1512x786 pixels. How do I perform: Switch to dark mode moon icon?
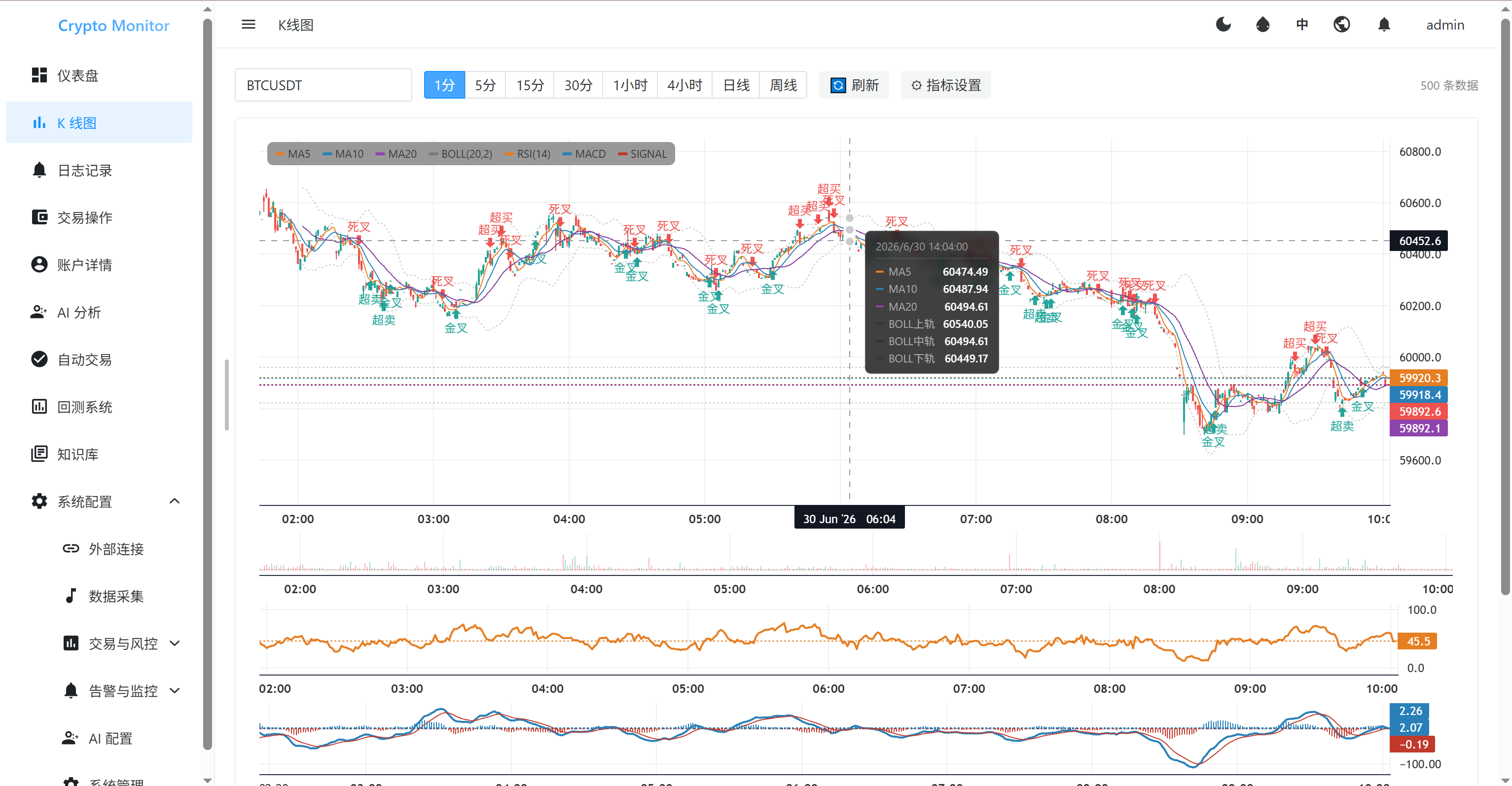1223,25
